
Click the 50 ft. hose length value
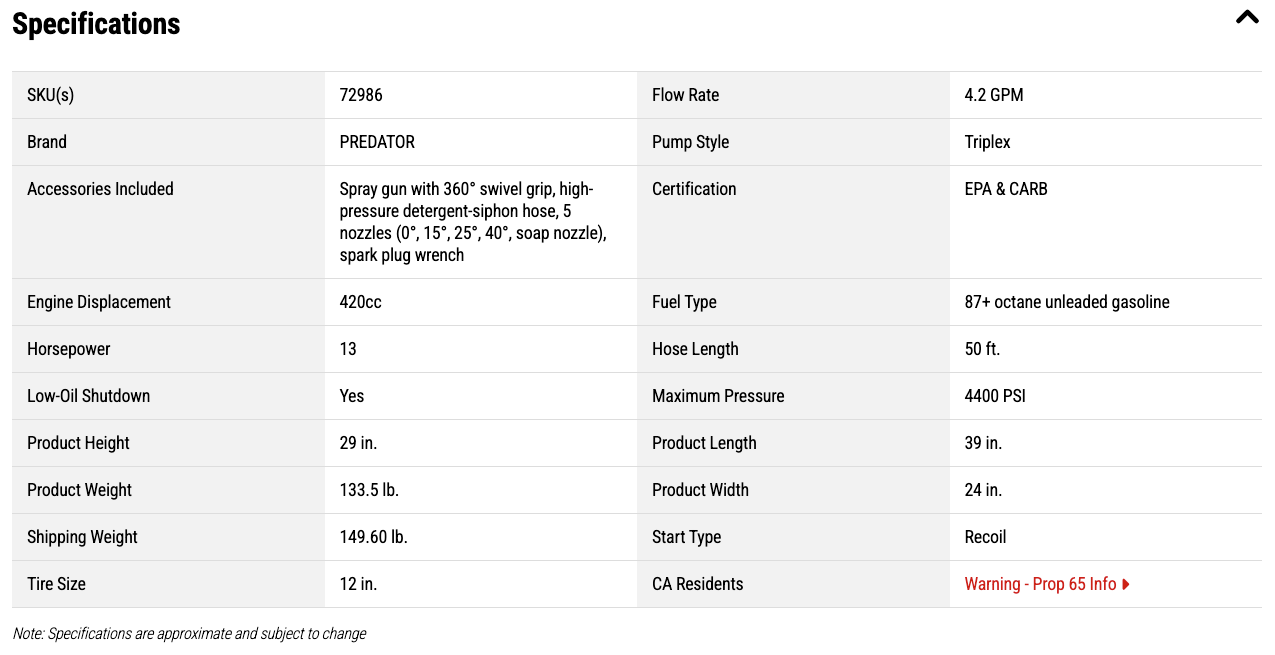(982, 349)
